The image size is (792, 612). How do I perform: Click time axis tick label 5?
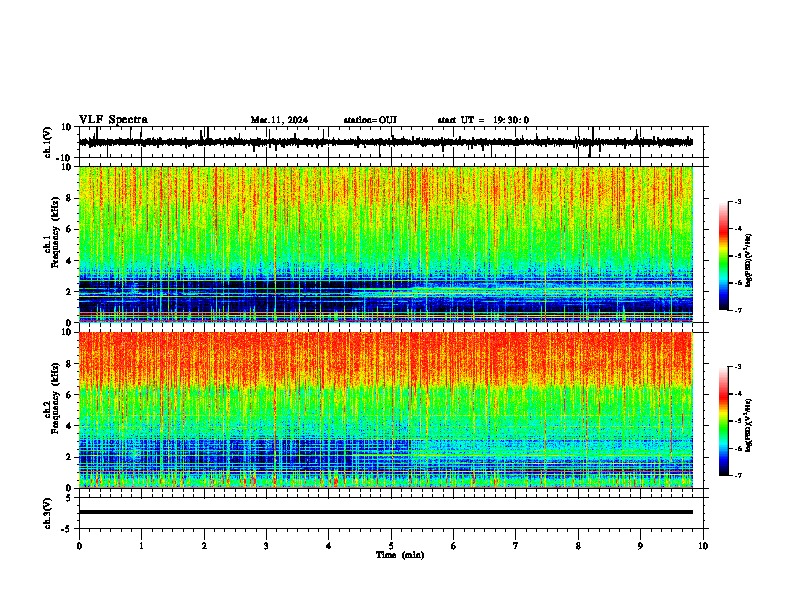tap(391, 546)
